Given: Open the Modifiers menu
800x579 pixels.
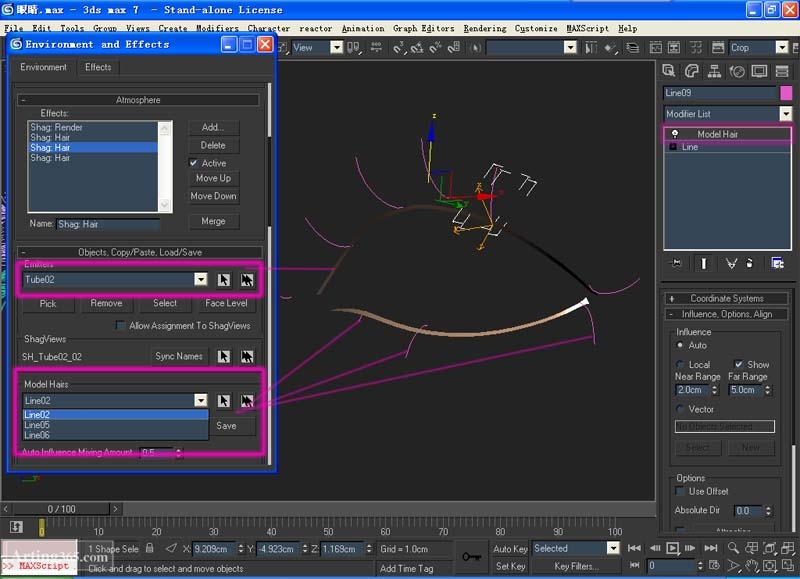Looking at the screenshot, I should [x=217, y=29].
